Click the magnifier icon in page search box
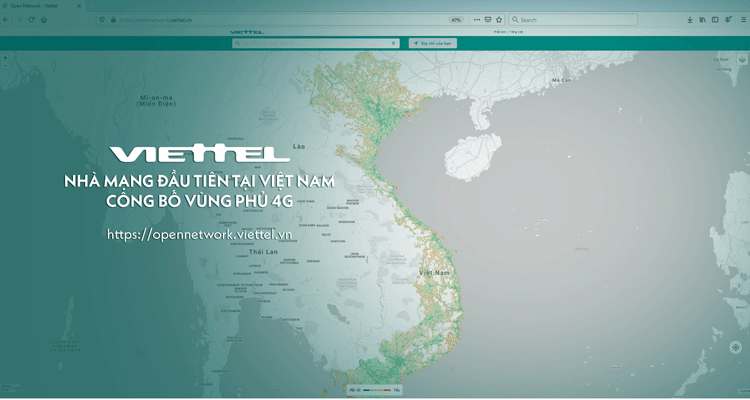This screenshot has width=750, height=400. (x=237, y=43)
